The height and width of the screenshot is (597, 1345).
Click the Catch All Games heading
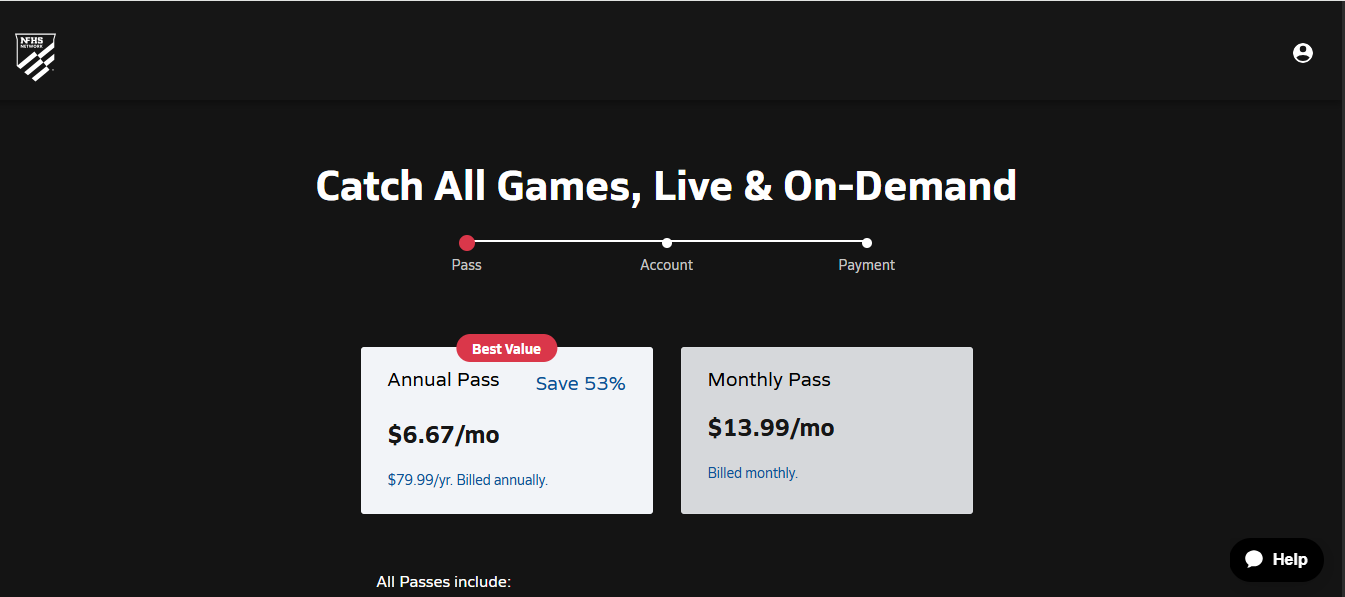(x=666, y=186)
